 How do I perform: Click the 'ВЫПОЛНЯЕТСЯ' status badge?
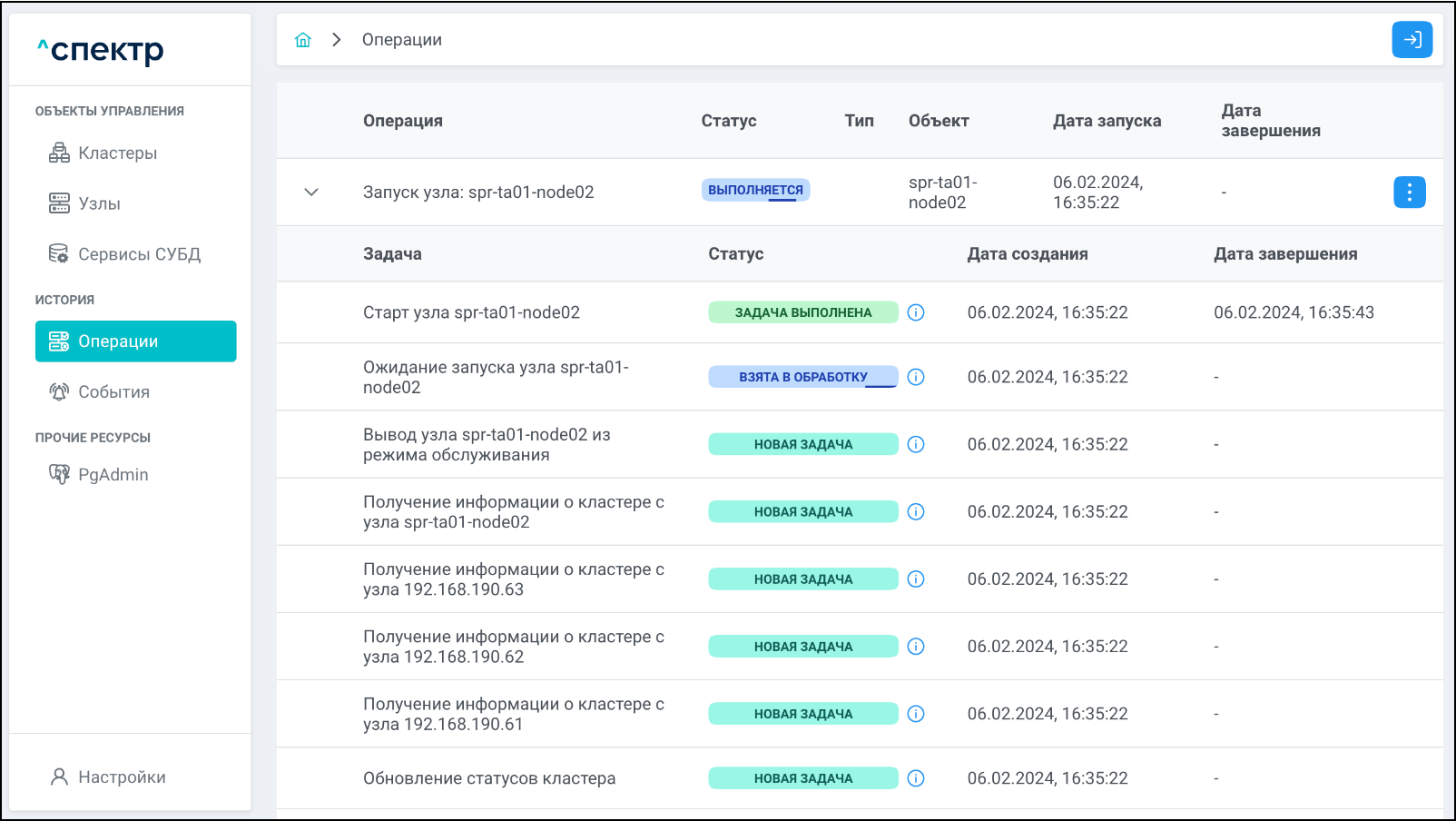click(x=755, y=191)
